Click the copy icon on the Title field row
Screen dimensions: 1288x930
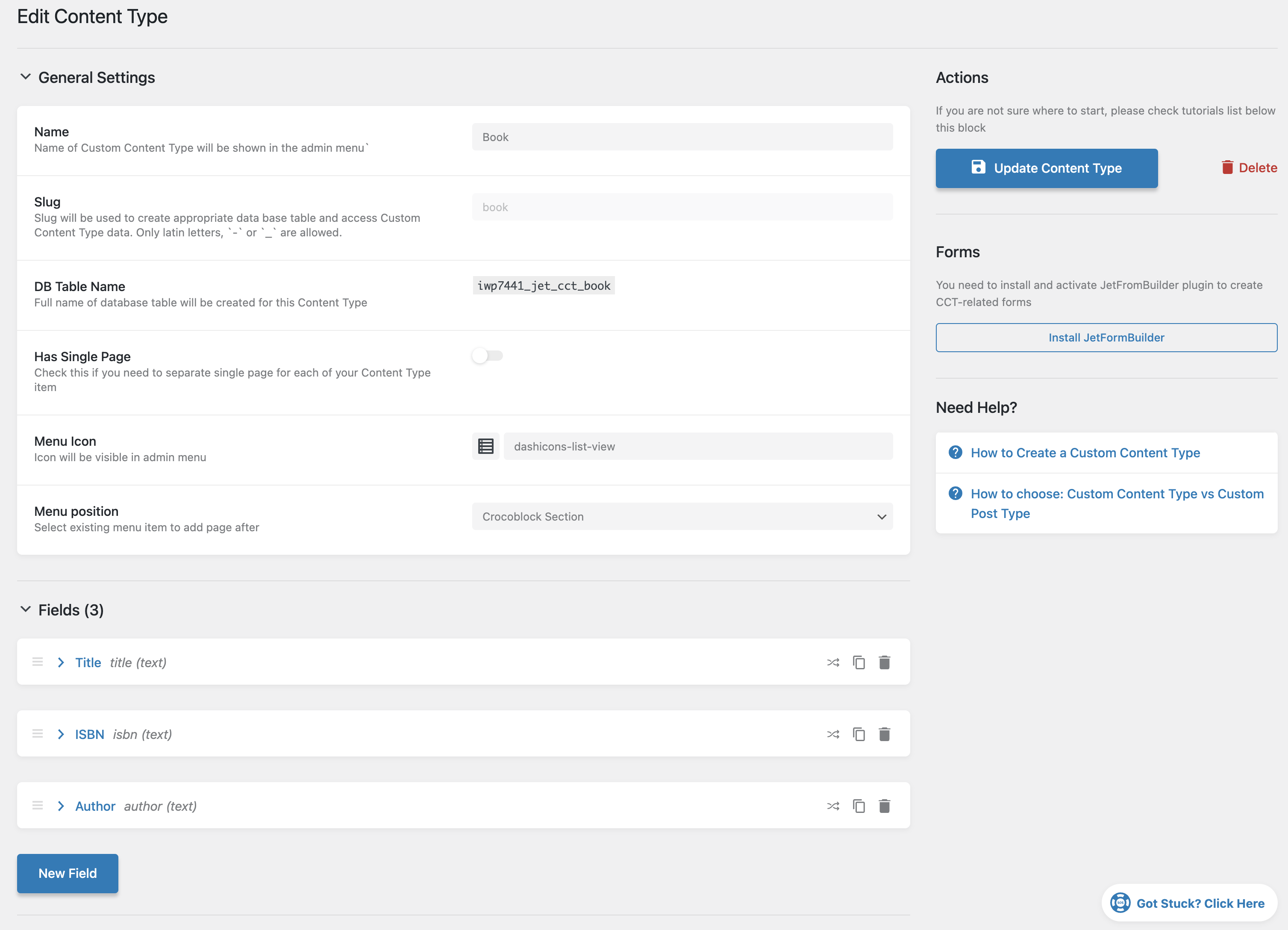[x=859, y=662]
